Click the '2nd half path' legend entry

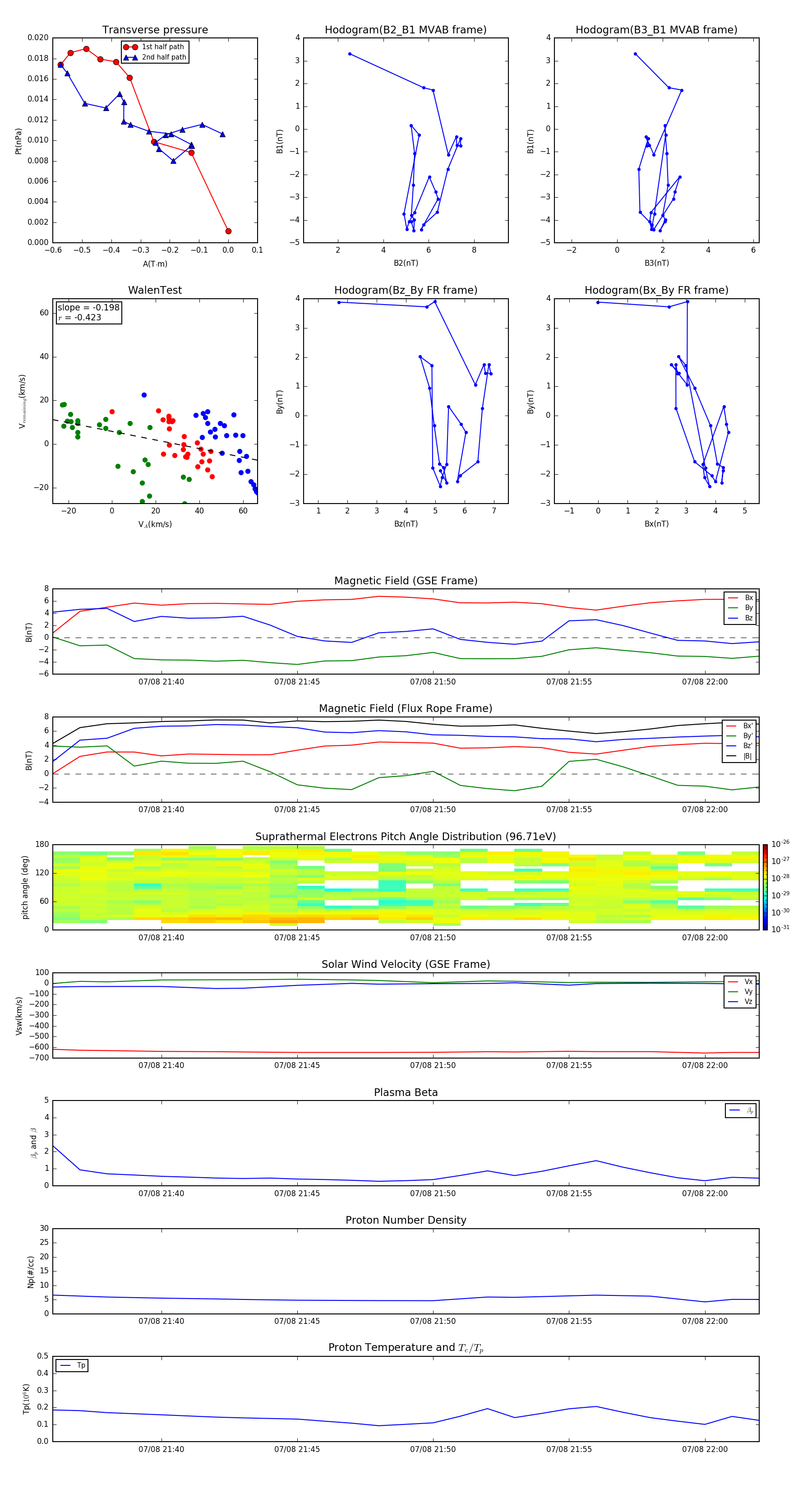click(154, 57)
